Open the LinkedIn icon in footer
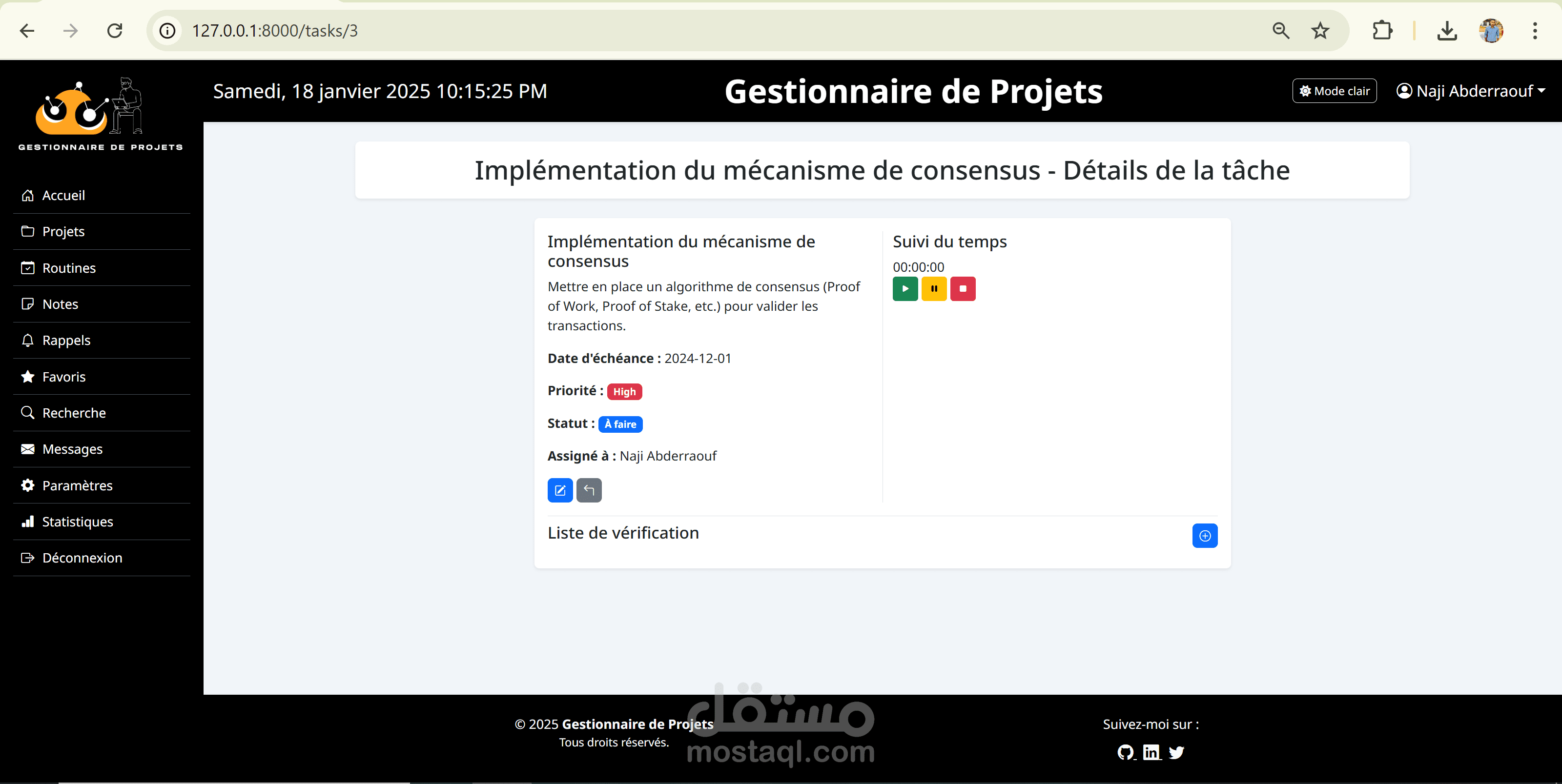 pos(1151,752)
